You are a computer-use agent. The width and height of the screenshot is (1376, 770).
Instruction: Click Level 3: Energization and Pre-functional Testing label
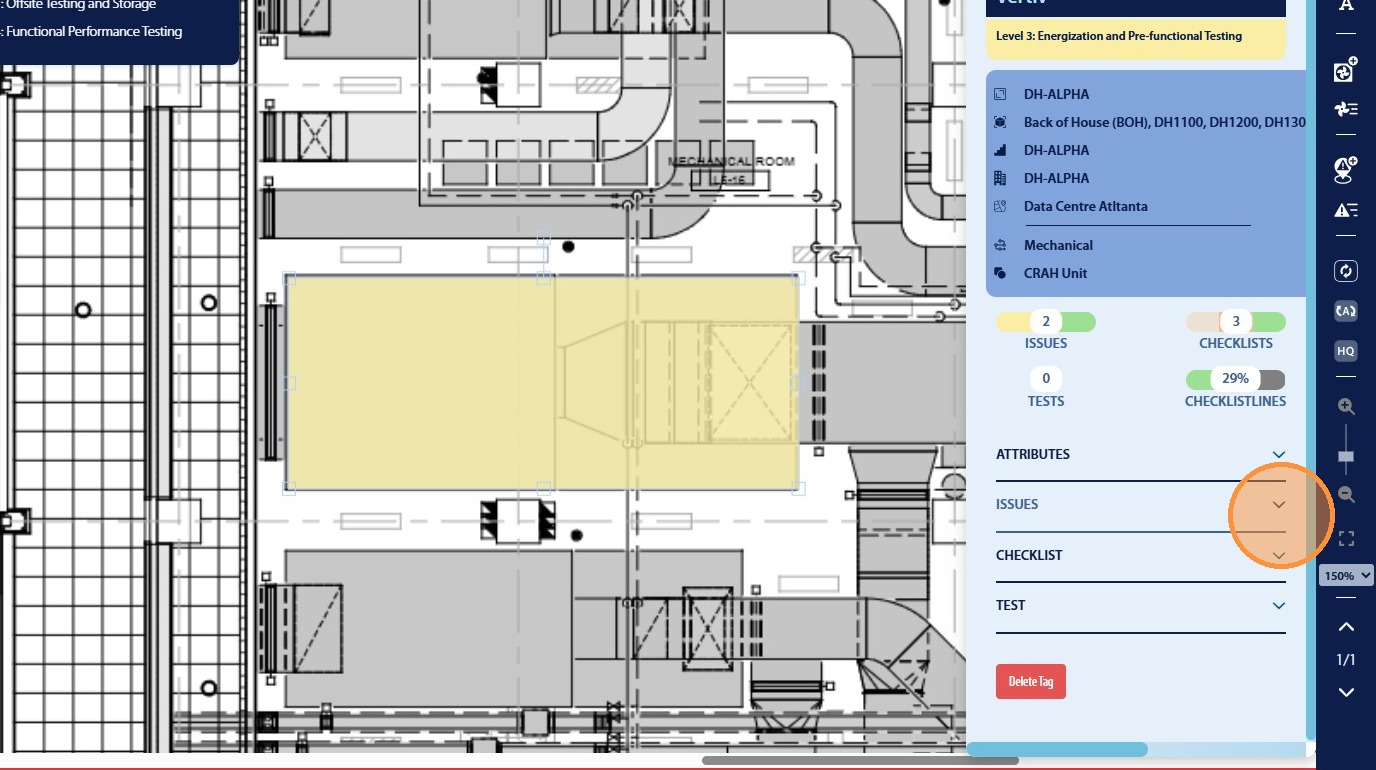coord(1119,36)
